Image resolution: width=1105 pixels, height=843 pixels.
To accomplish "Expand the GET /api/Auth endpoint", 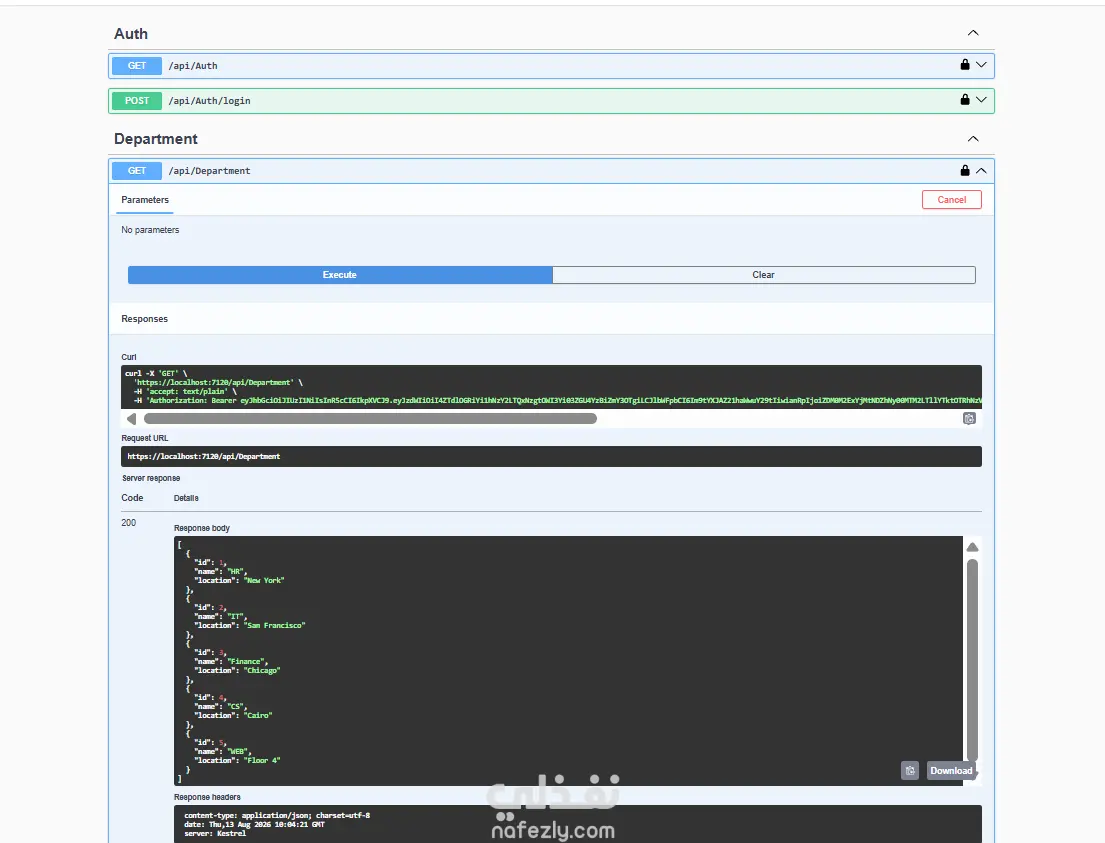I will (x=981, y=65).
